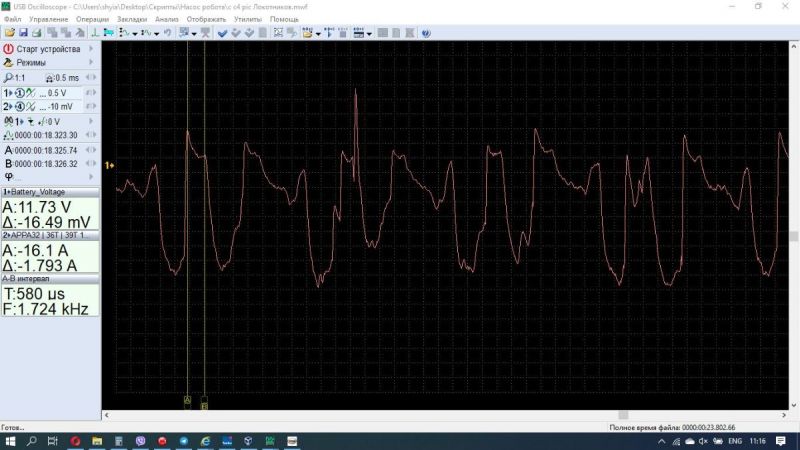This screenshot has width=800, height=450.
Task: Expand the trigger settings row arrow
Action: pyautogui.click(x=91, y=121)
